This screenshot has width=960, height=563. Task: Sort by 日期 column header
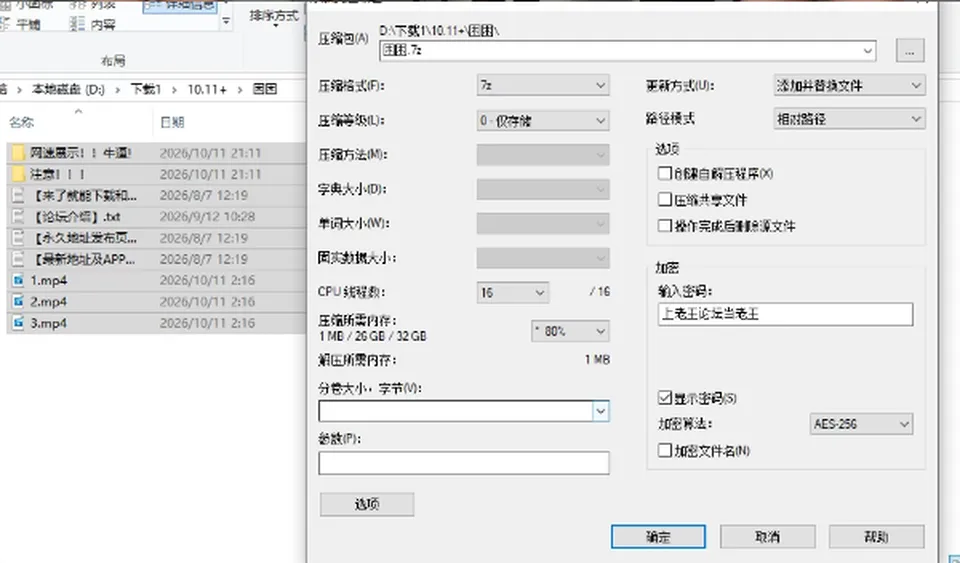(172, 122)
